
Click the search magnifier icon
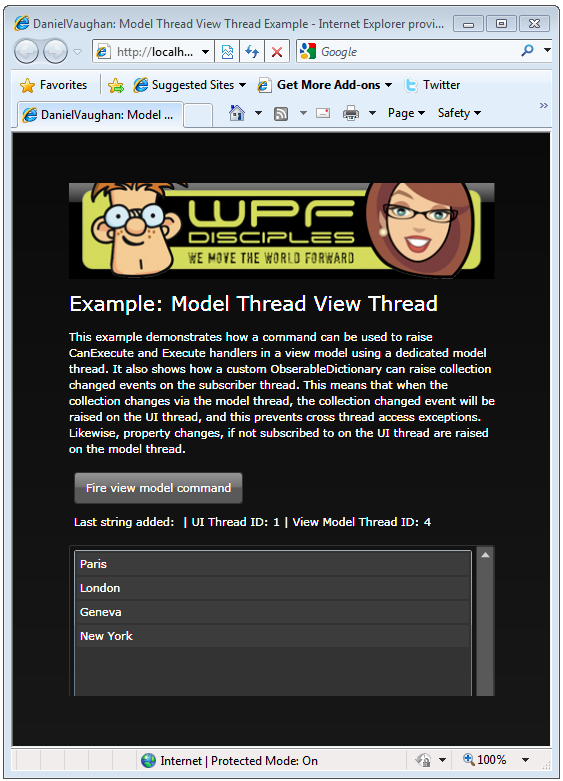[x=527, y=51]
